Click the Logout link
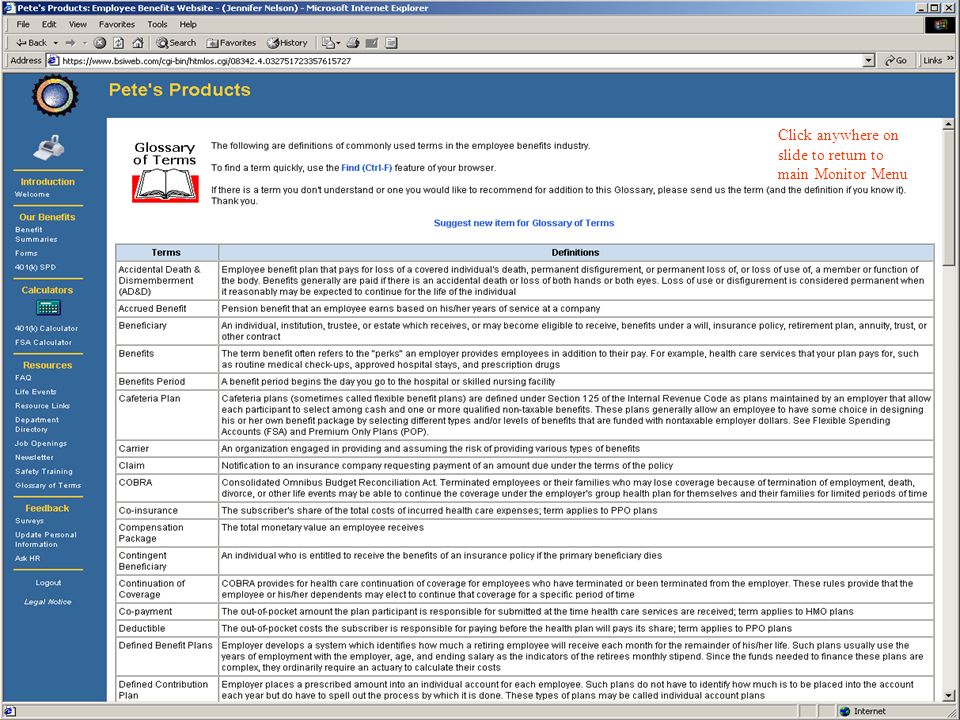The height and width of the screenshot is (720, 960). click(x=48, y=583)
